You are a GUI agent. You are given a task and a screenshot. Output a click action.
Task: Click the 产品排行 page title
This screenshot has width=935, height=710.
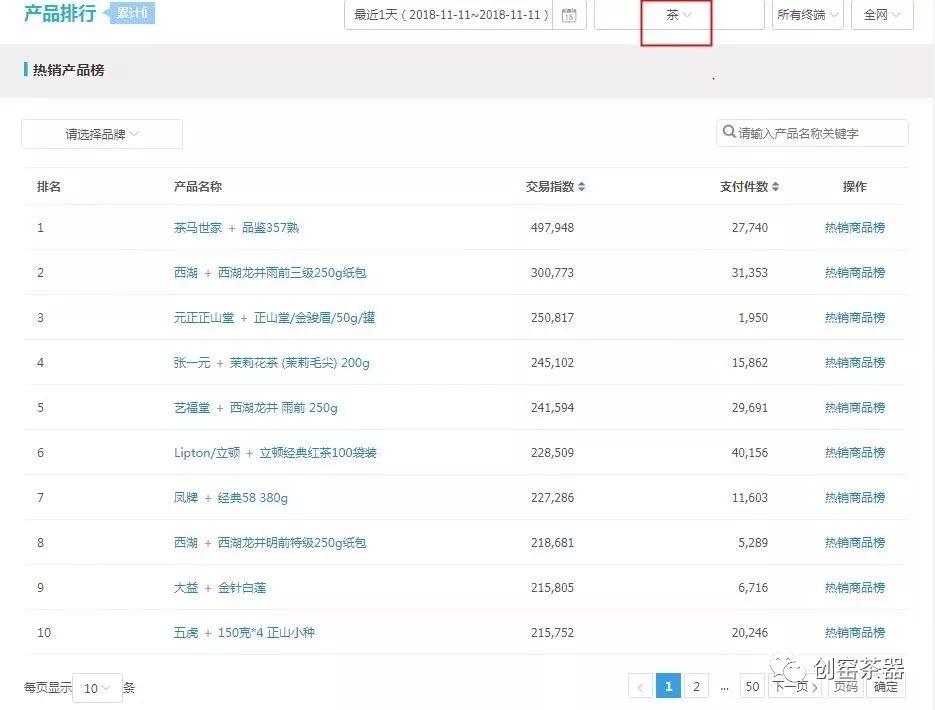coord(60,13)
